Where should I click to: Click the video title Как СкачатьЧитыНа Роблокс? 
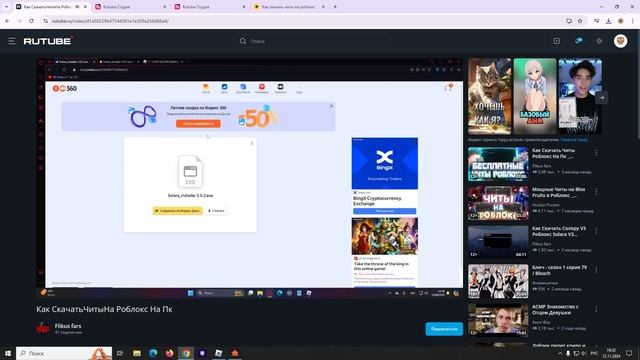pos(104,309)
